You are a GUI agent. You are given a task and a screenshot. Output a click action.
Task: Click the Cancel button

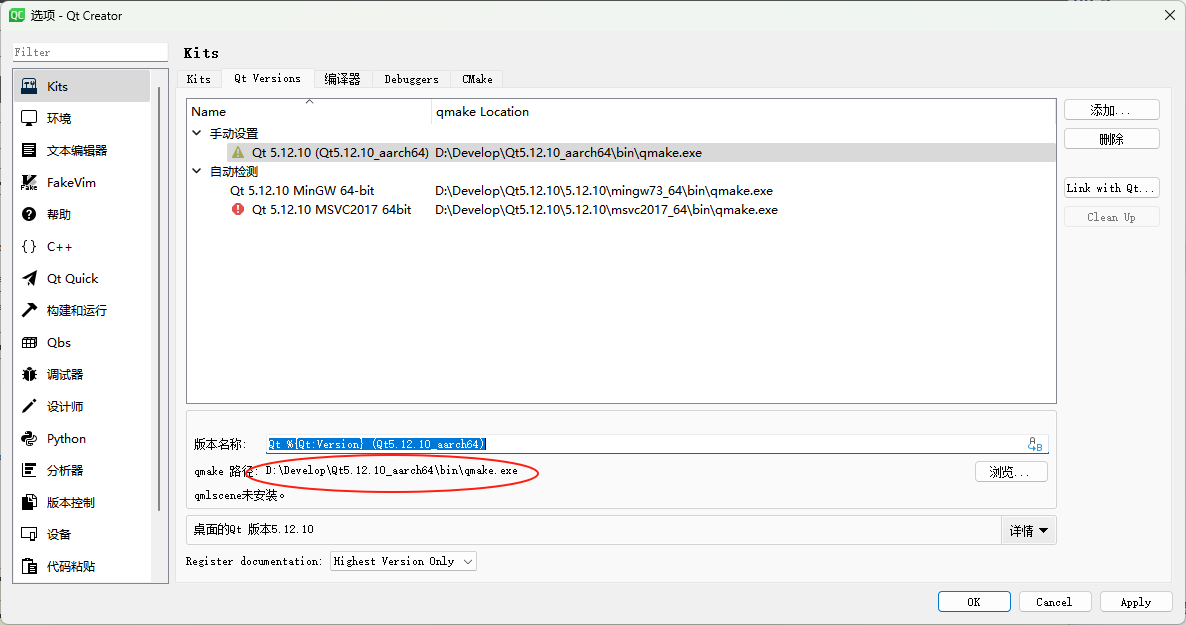coord(1054,602)
